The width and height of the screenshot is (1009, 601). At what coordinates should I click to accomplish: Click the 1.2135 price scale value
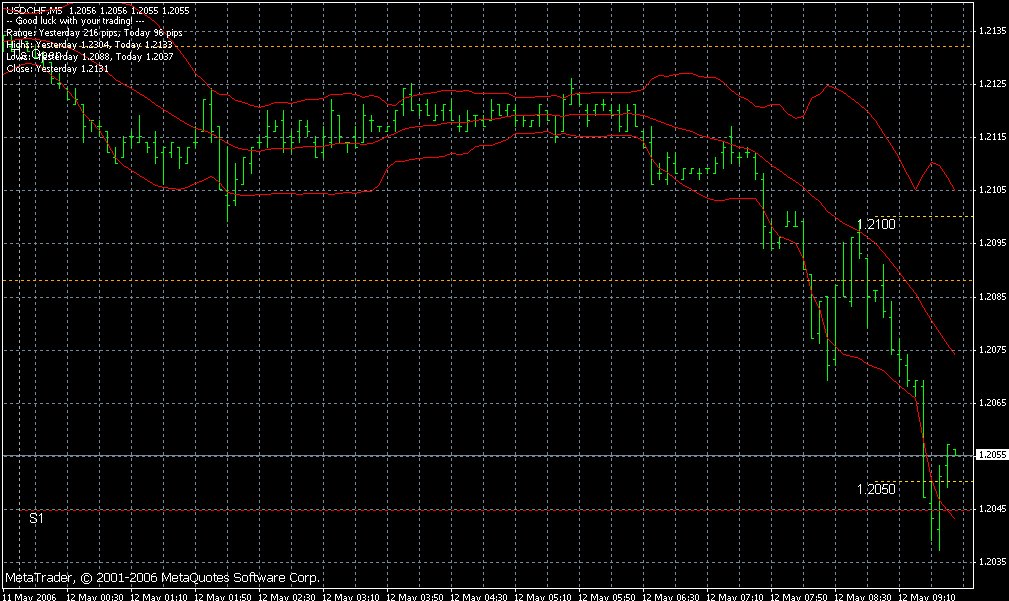(992, 30)
